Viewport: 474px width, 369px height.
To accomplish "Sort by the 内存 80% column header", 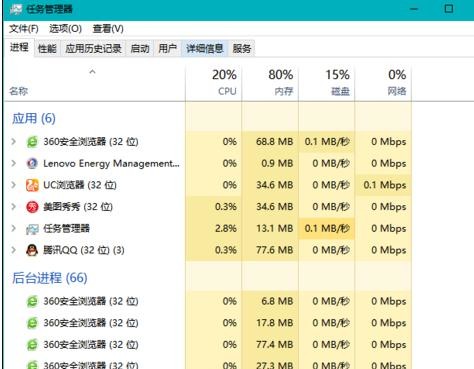I will 270,83.
